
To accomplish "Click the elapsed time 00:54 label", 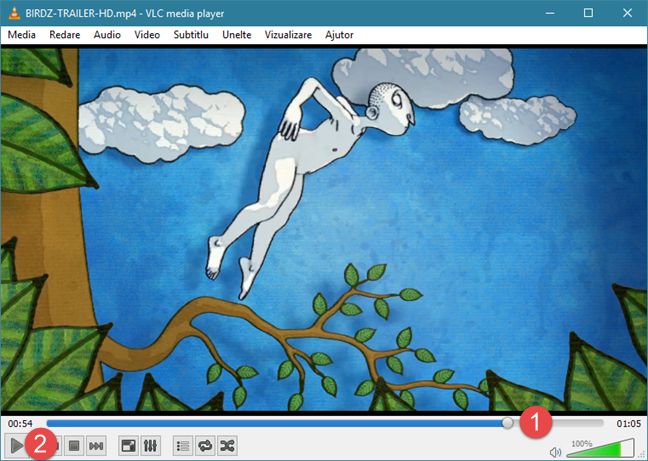I will coord(20,423).
